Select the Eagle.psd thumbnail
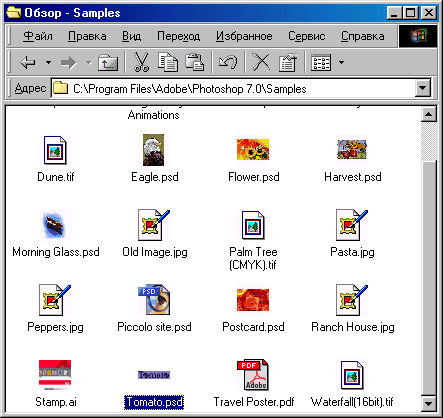The height and width of the screenshot is (418, 443). (154, 150)
